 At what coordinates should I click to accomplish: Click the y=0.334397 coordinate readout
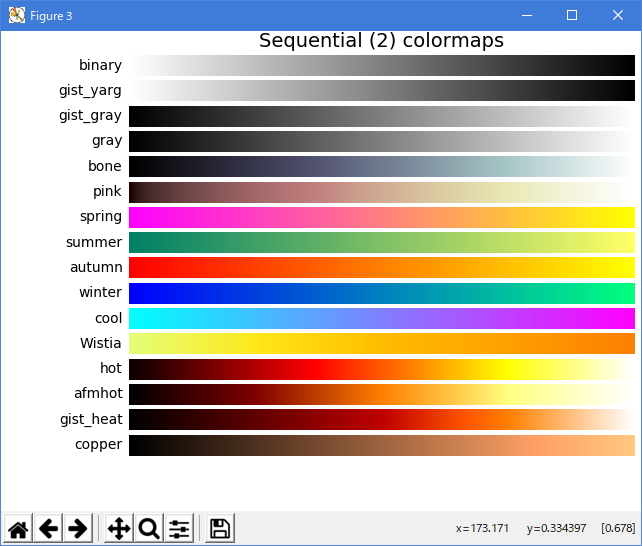click(556, 528)
